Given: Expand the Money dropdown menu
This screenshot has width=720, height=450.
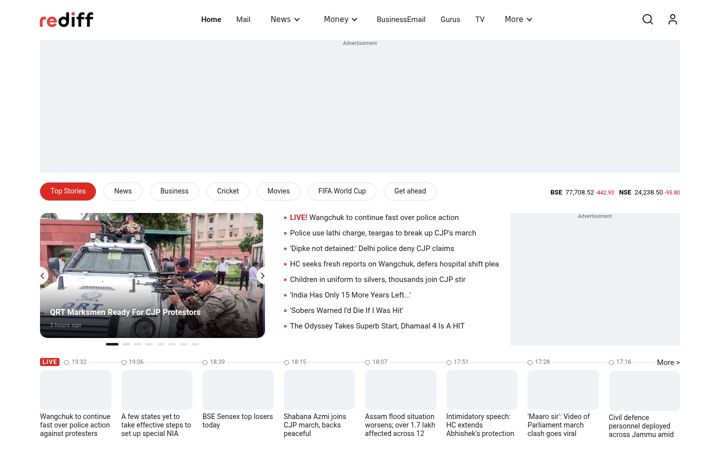Looking at the screenshot, I should click(x=340, y=19).
